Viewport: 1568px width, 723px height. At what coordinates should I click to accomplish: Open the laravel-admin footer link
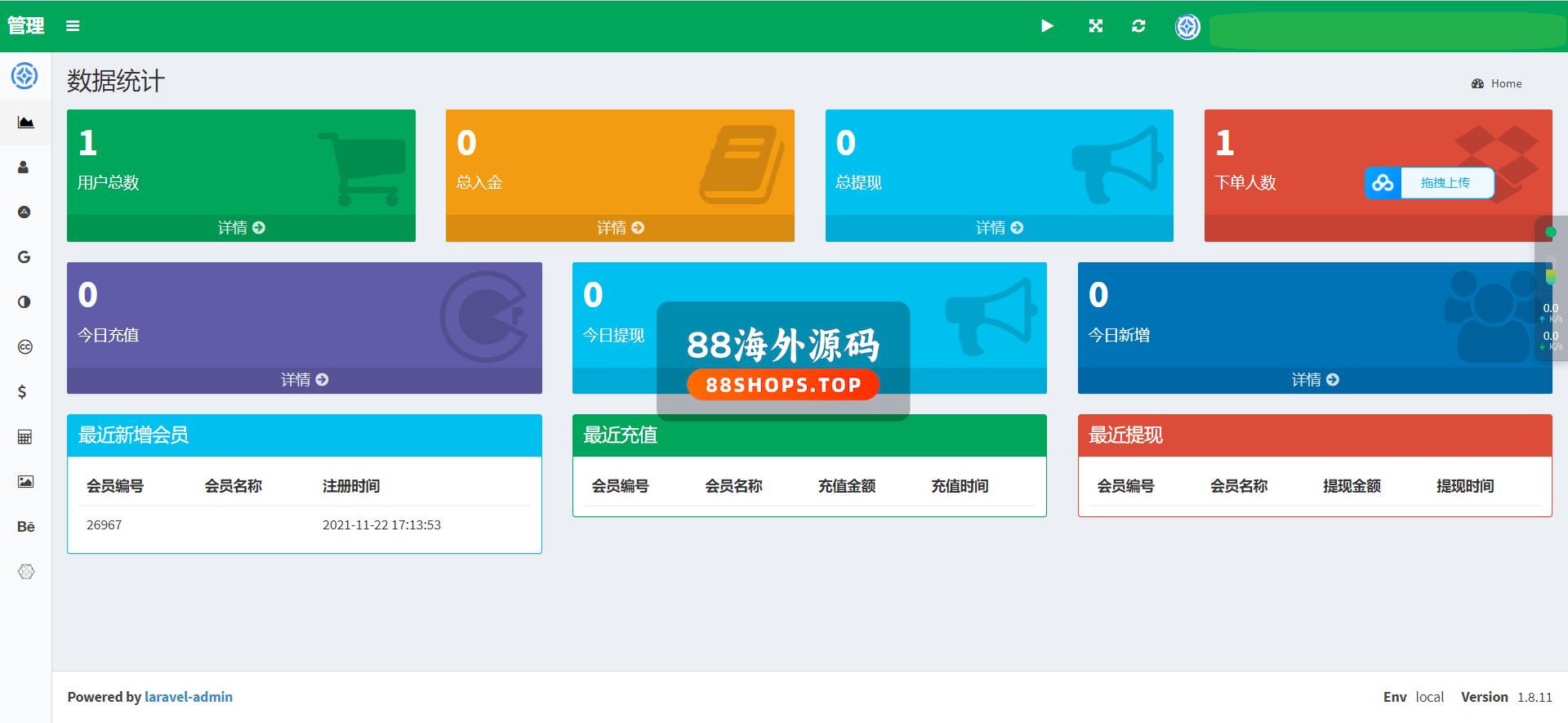point(189,697)
